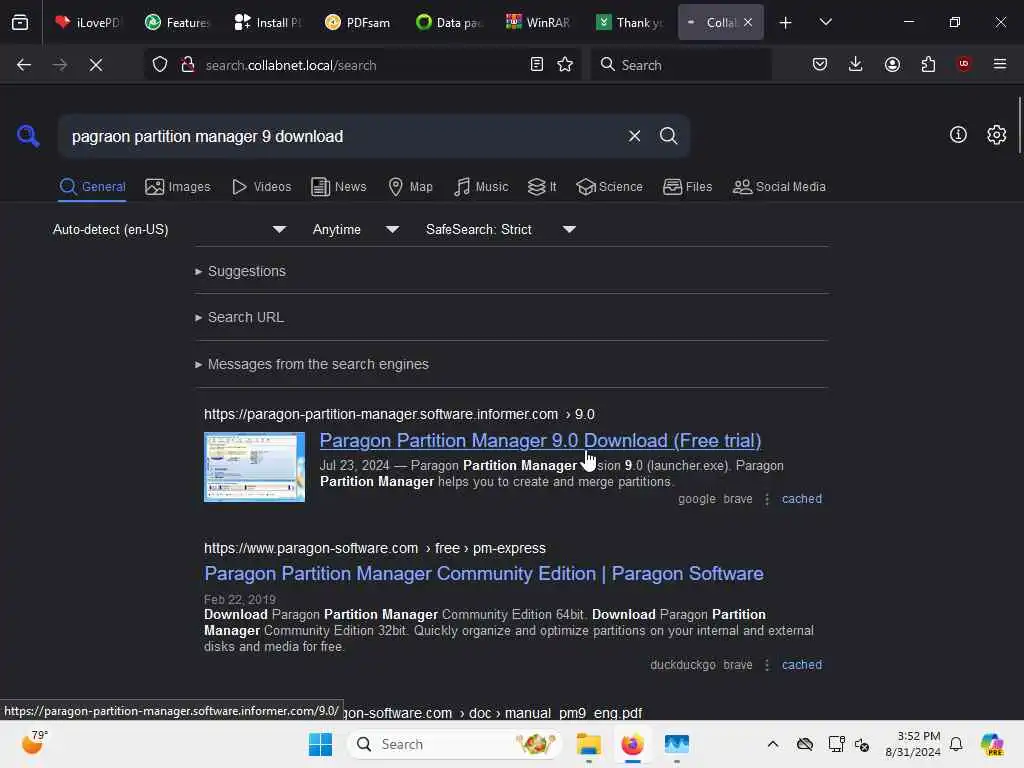Screen dimensions: 1024x768
Task: Open the weather widget showing 79°
Action: (x=33, y=743)
